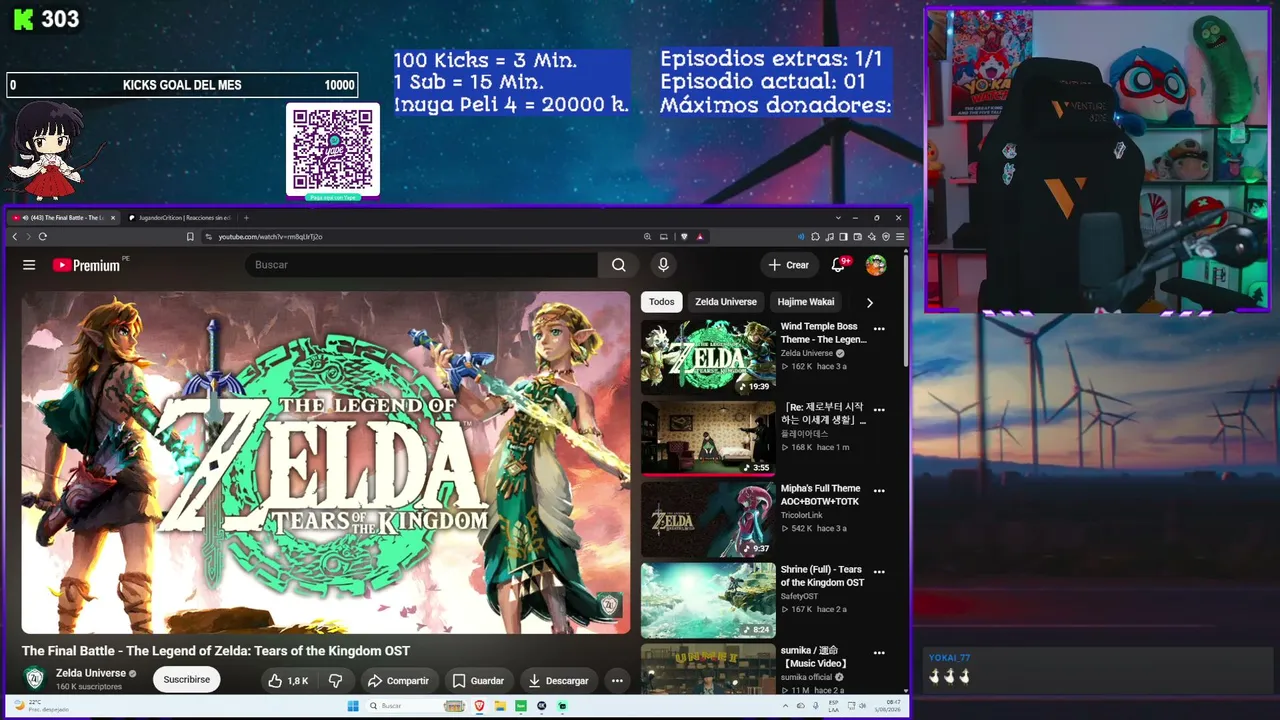Open the YouTube account avatar menu
The height and width of the screenshot is (720, 1280).
876,265
